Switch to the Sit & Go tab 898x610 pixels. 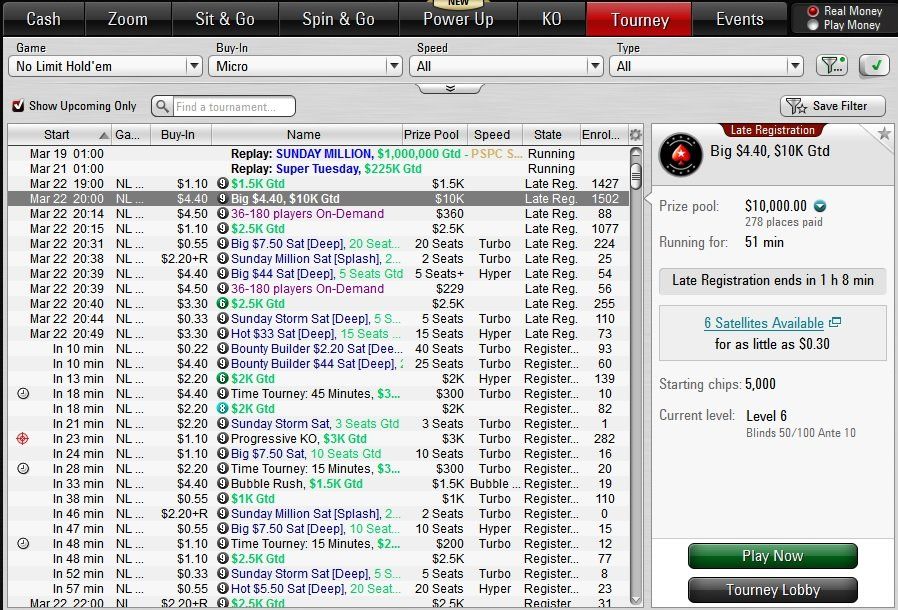[x=225, y=19]
